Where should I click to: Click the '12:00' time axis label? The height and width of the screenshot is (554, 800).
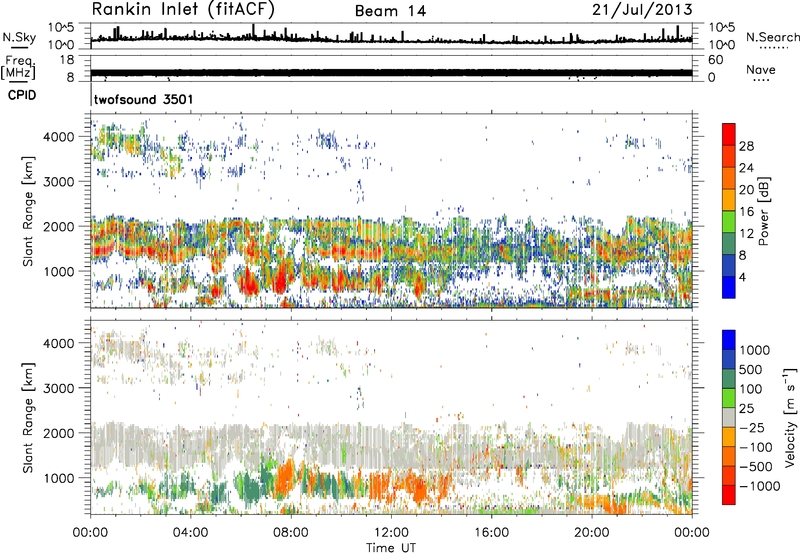point(391,533)
